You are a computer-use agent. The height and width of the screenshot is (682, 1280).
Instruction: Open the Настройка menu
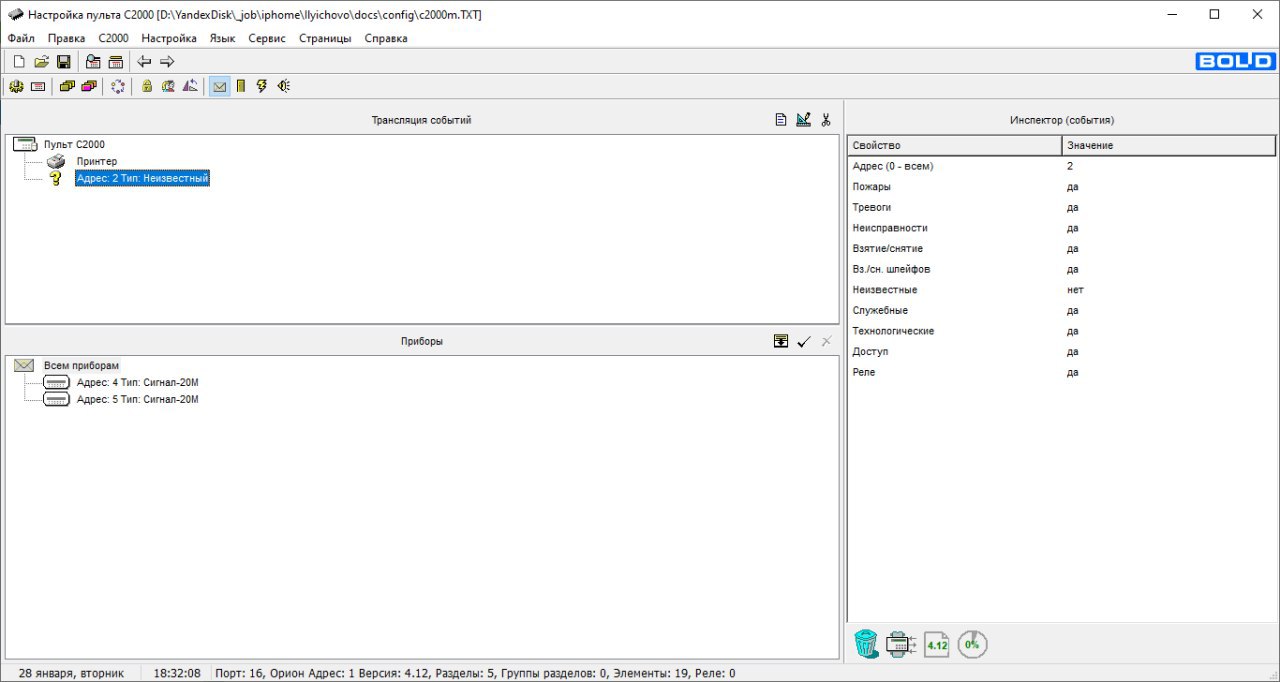(x=169, y=38)
